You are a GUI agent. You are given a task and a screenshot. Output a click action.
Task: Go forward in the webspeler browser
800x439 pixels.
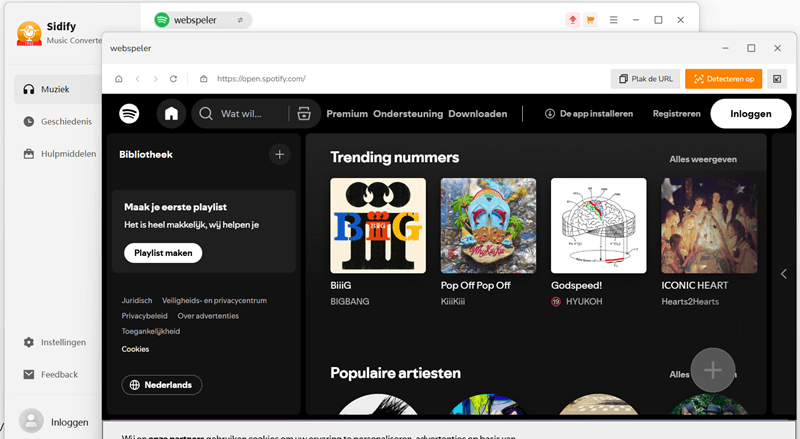(x=155, y=79)
